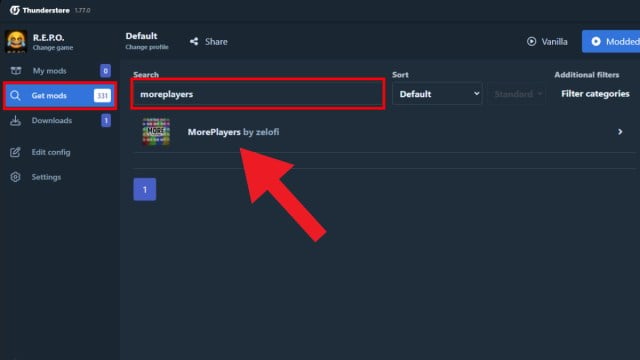Image resolution: width=640 pixels, height=360 pixels.
Task: Click the MorePlayers mod thumbnail
Action: coord(156,132)
